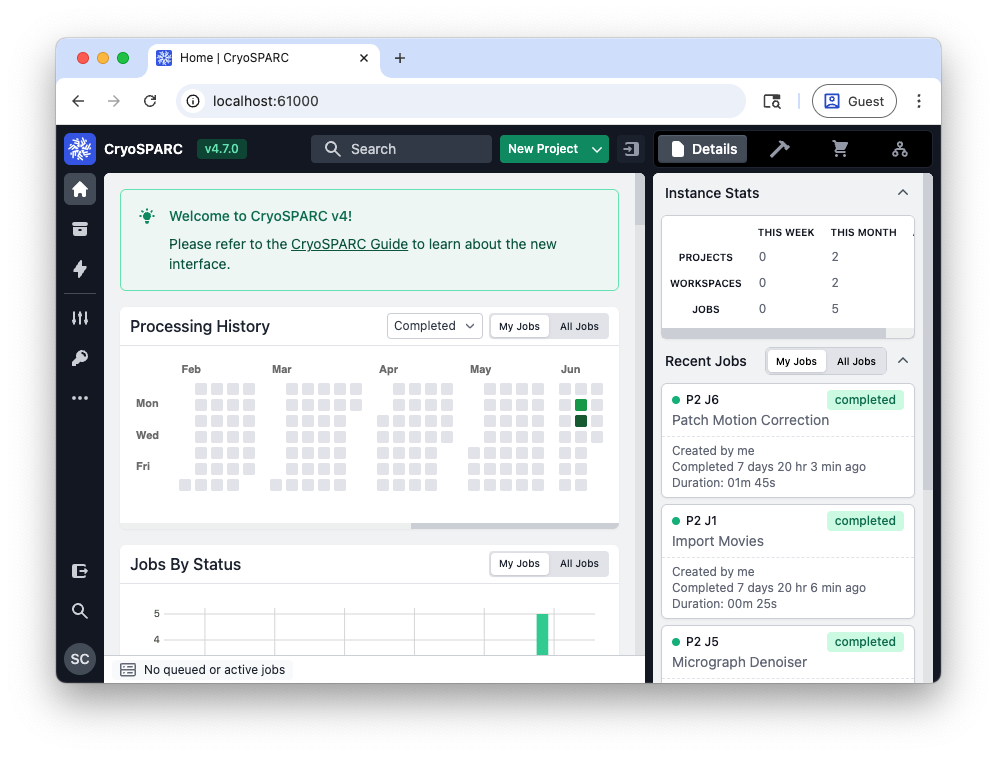
Task: Switch Recent Jobs to All Jobs
Action: [x=855, y=361]
